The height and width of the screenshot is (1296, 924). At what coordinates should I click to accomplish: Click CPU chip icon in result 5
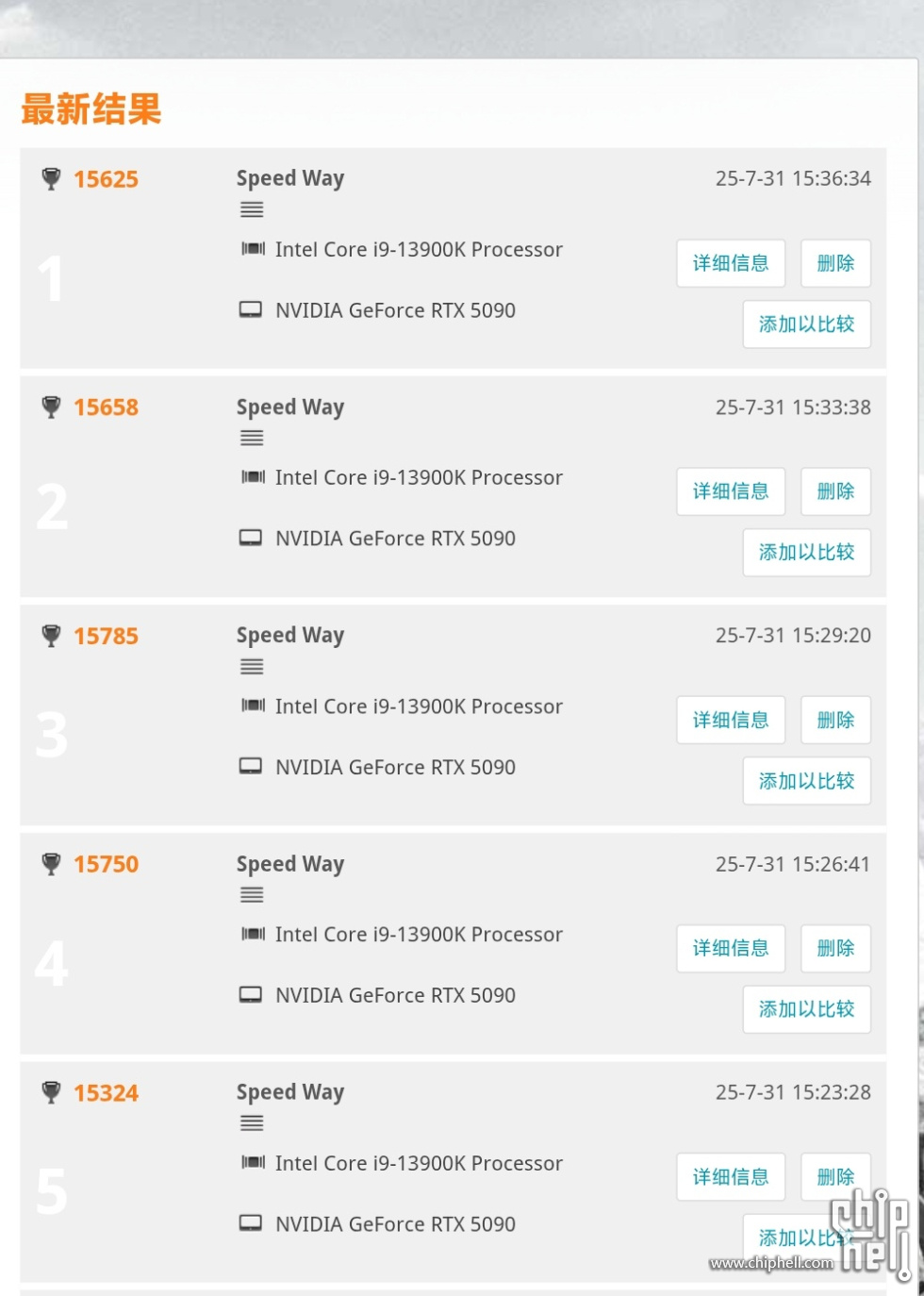tap(253, 1163)
